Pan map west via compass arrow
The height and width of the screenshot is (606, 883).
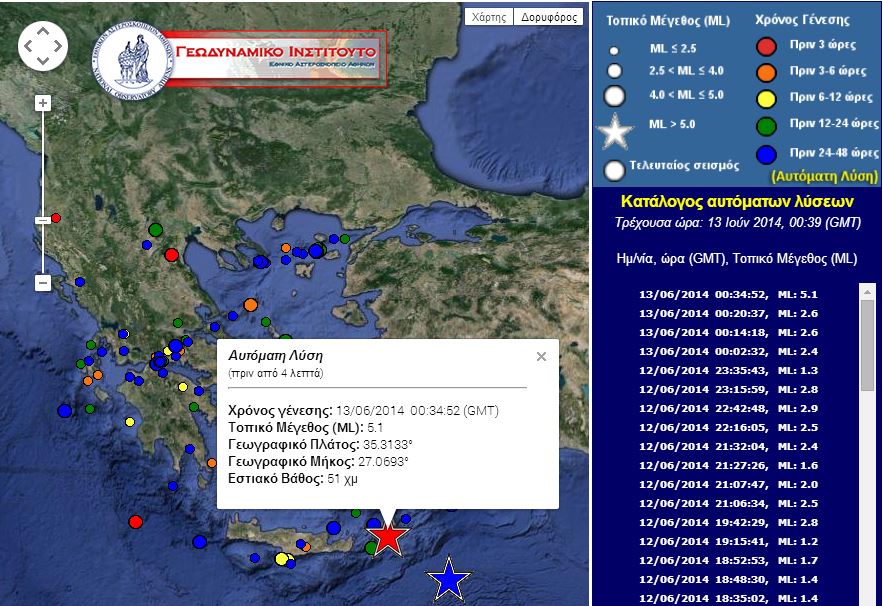point(27,45)
